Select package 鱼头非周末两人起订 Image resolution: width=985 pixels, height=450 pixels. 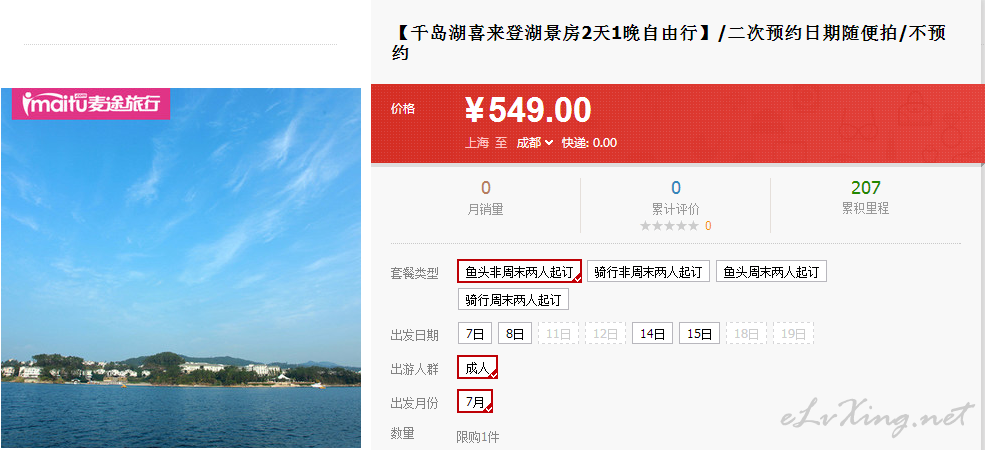[520, 272]
